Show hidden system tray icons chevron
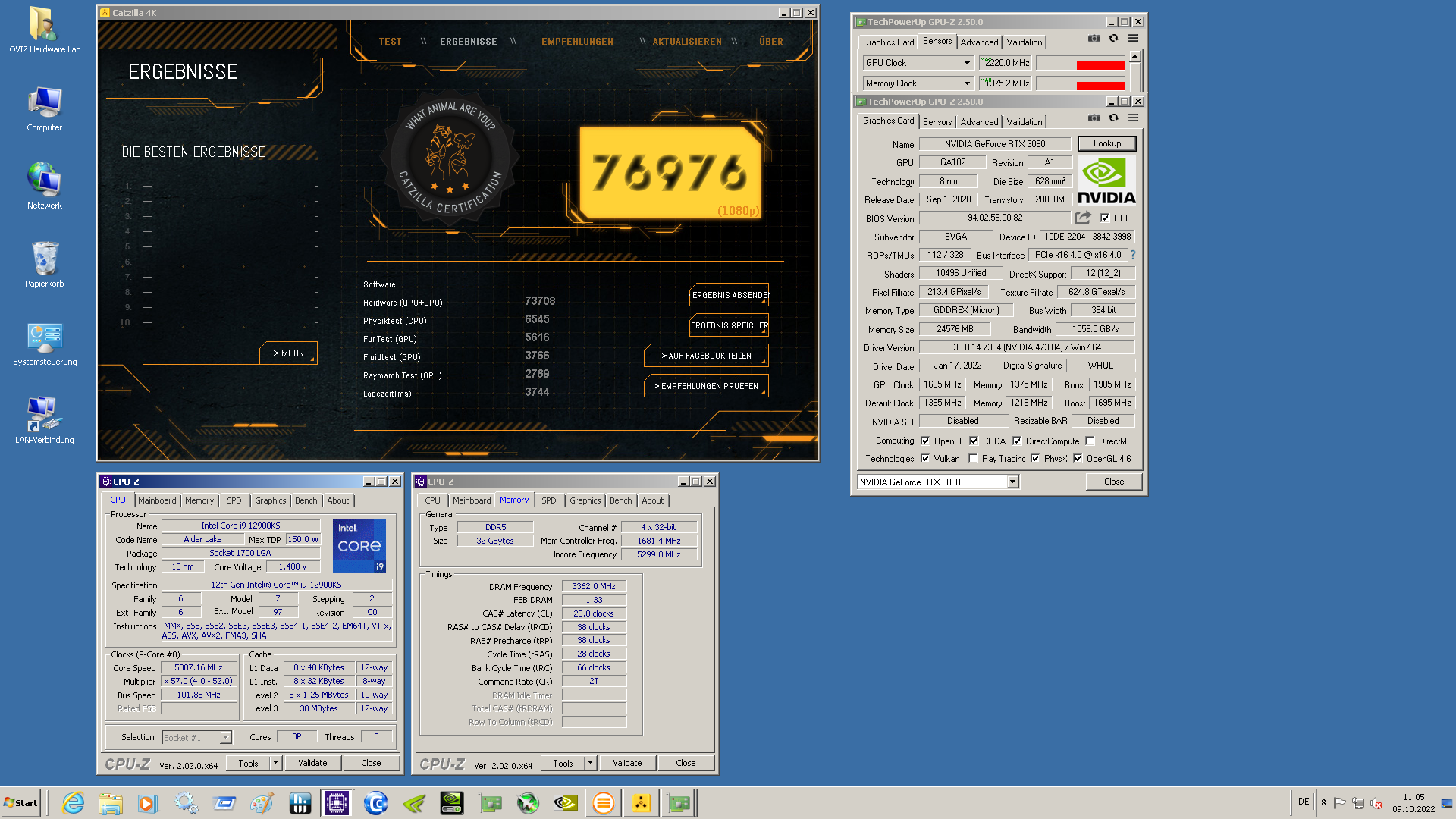The width and height of the screenshot is (1456, 819). (x=1323, y=802)
